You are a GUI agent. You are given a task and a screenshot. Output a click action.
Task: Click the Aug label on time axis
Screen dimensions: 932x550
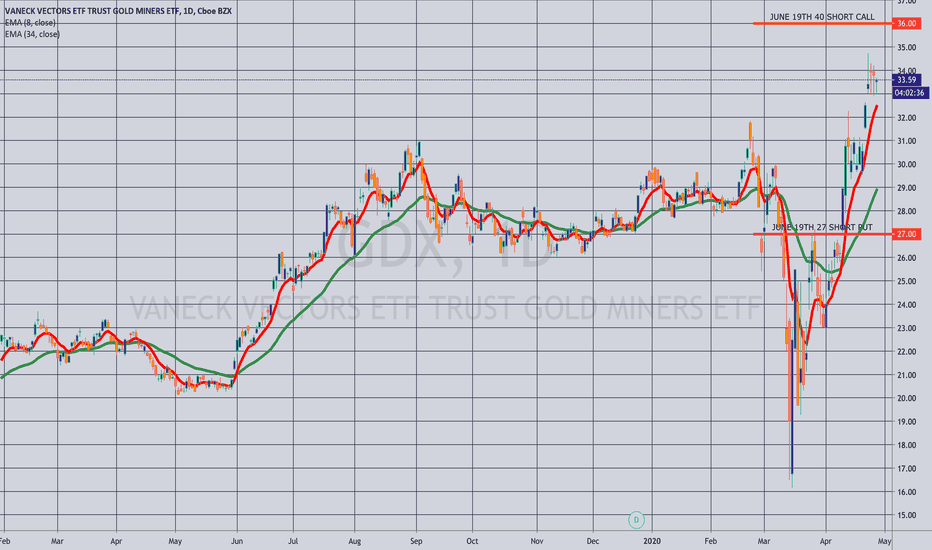pyautogui.click(x=354, y=541)
